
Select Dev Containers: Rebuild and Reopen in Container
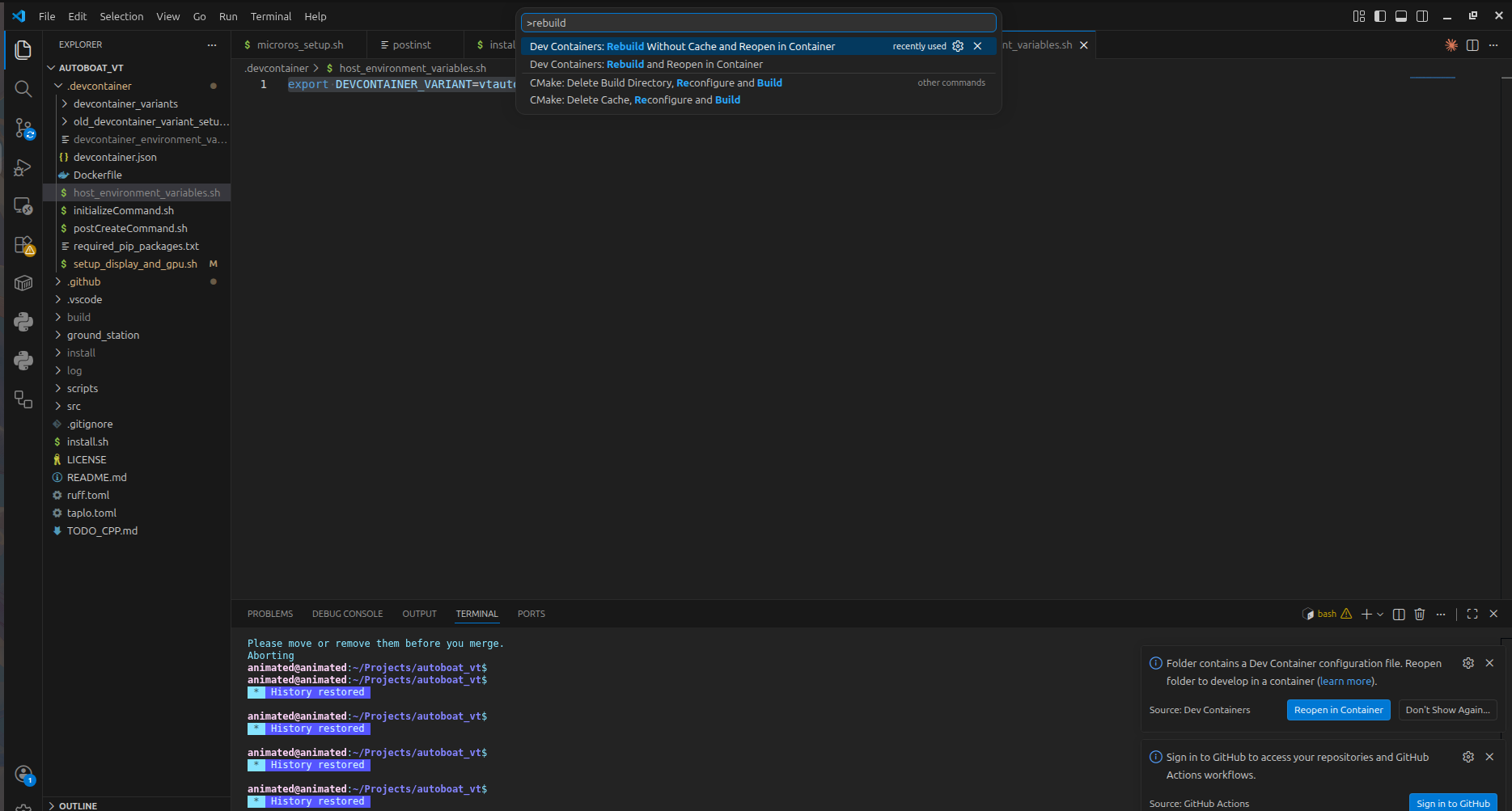pos(646,64)
